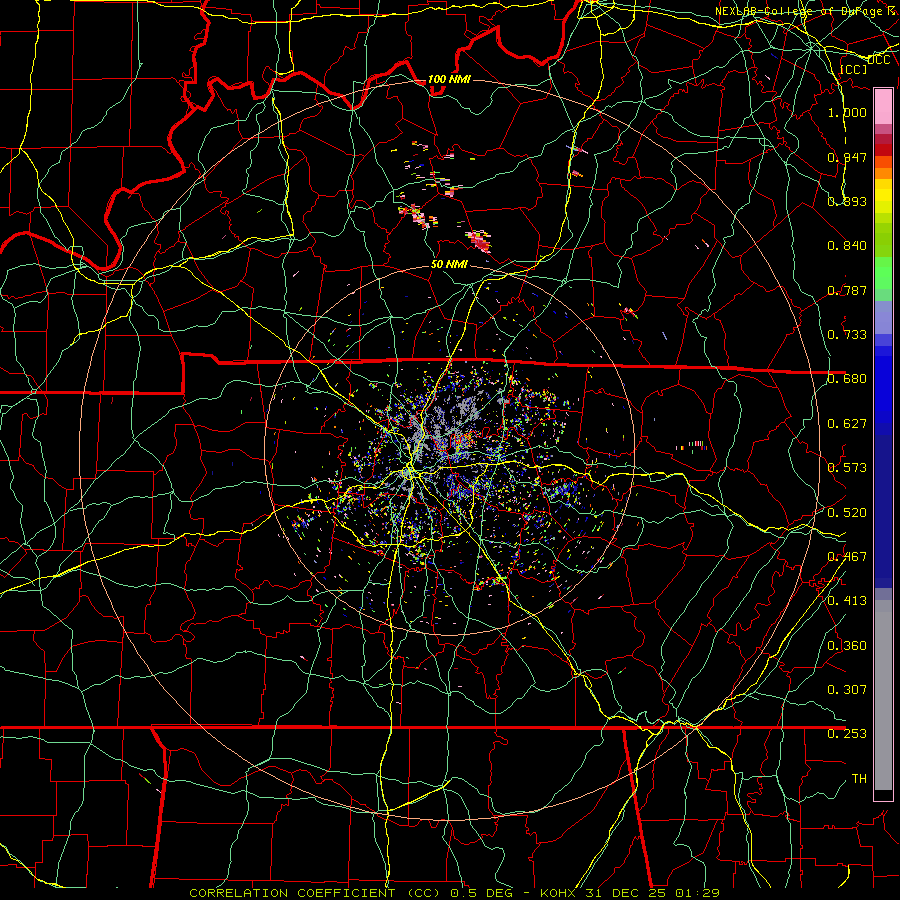Select the 0.413 scale value
This screenshot has height=900, width=900.
847,600
